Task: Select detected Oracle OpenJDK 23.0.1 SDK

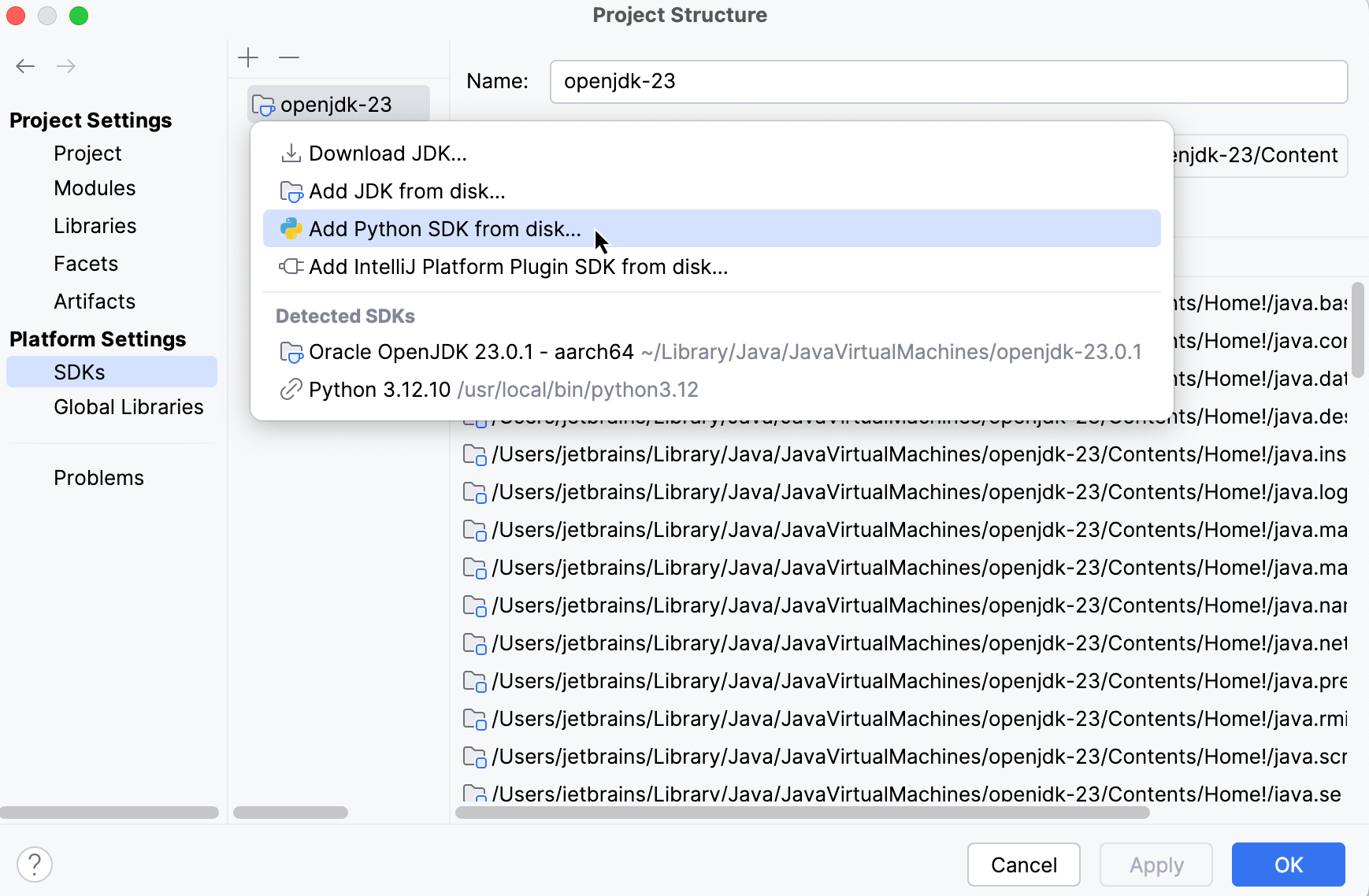Action: 473,352
